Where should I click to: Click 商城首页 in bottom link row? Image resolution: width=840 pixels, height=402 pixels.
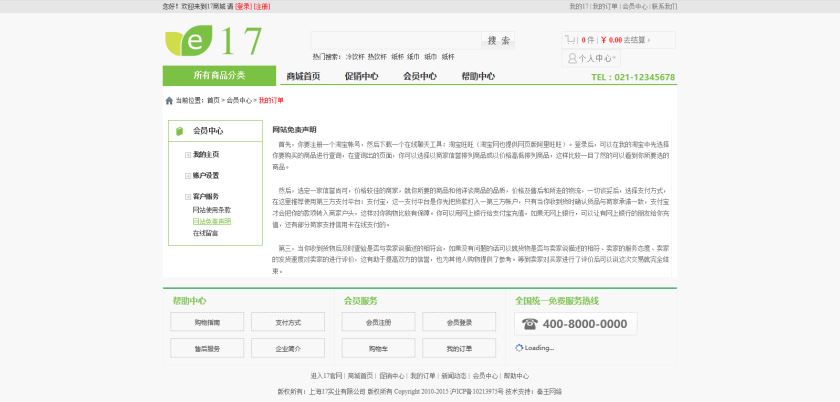(361, 376)
